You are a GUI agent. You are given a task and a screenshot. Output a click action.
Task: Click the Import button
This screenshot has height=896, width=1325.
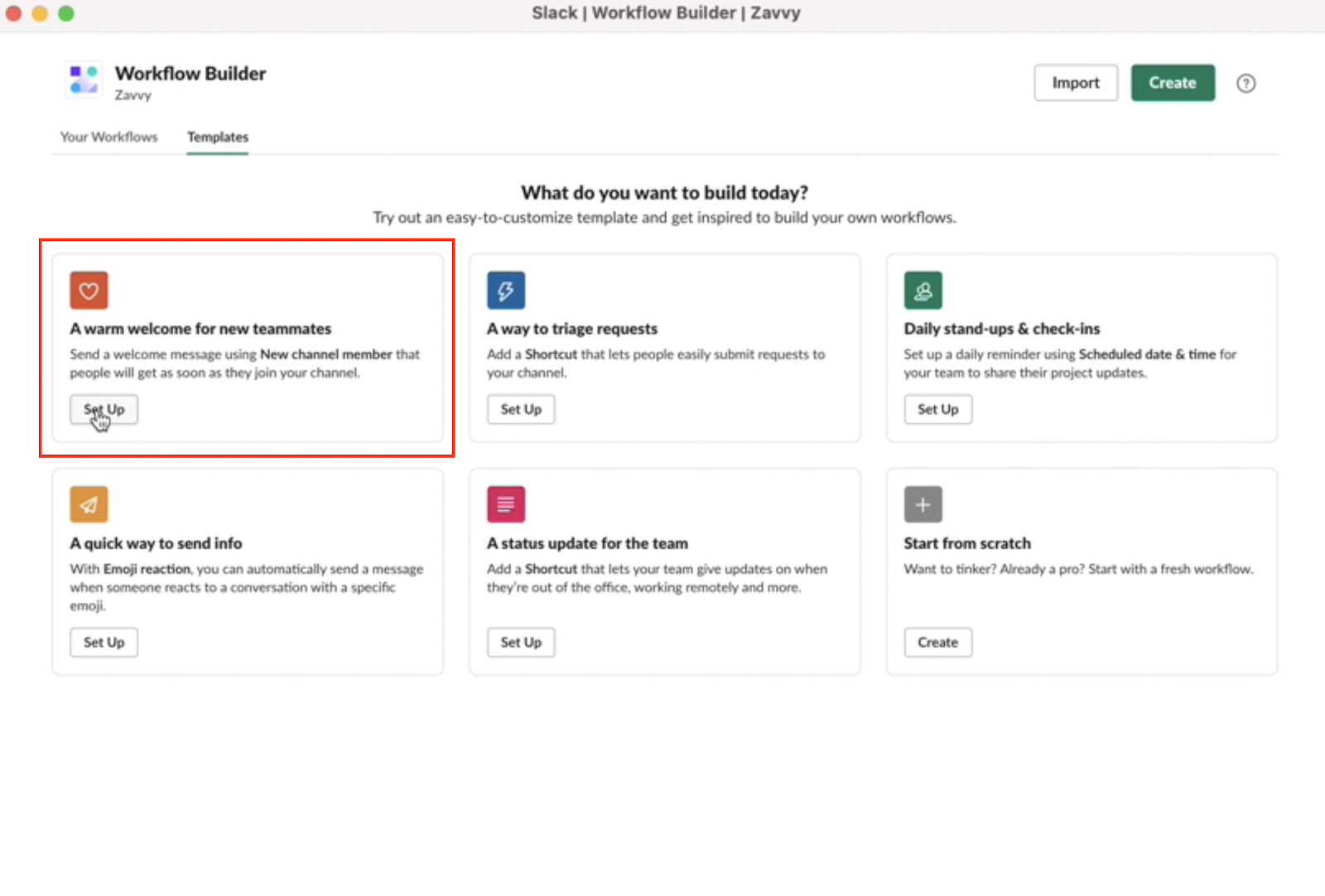point(1075,82)
